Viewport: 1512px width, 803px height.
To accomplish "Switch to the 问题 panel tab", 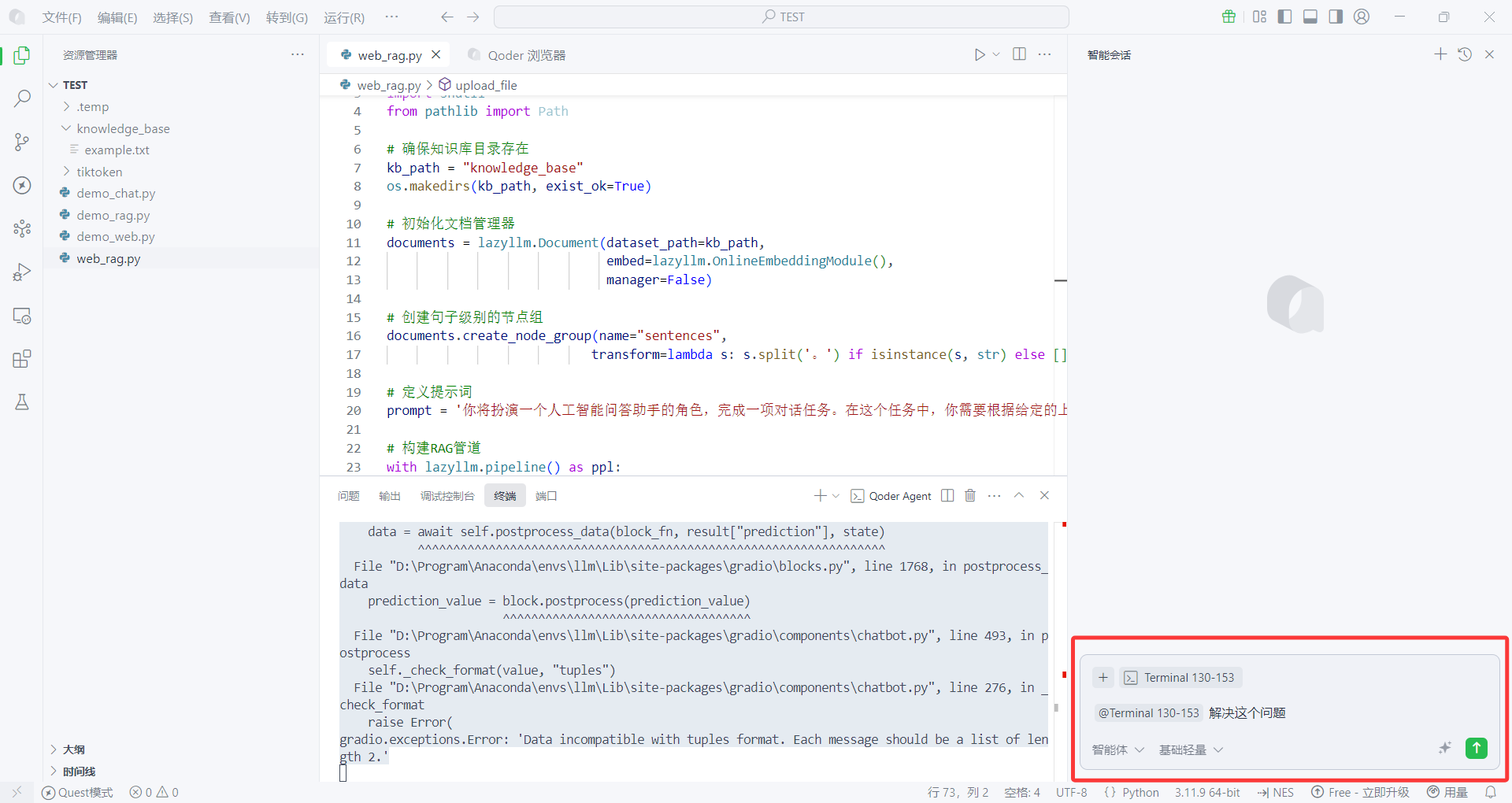I will 348,496.
